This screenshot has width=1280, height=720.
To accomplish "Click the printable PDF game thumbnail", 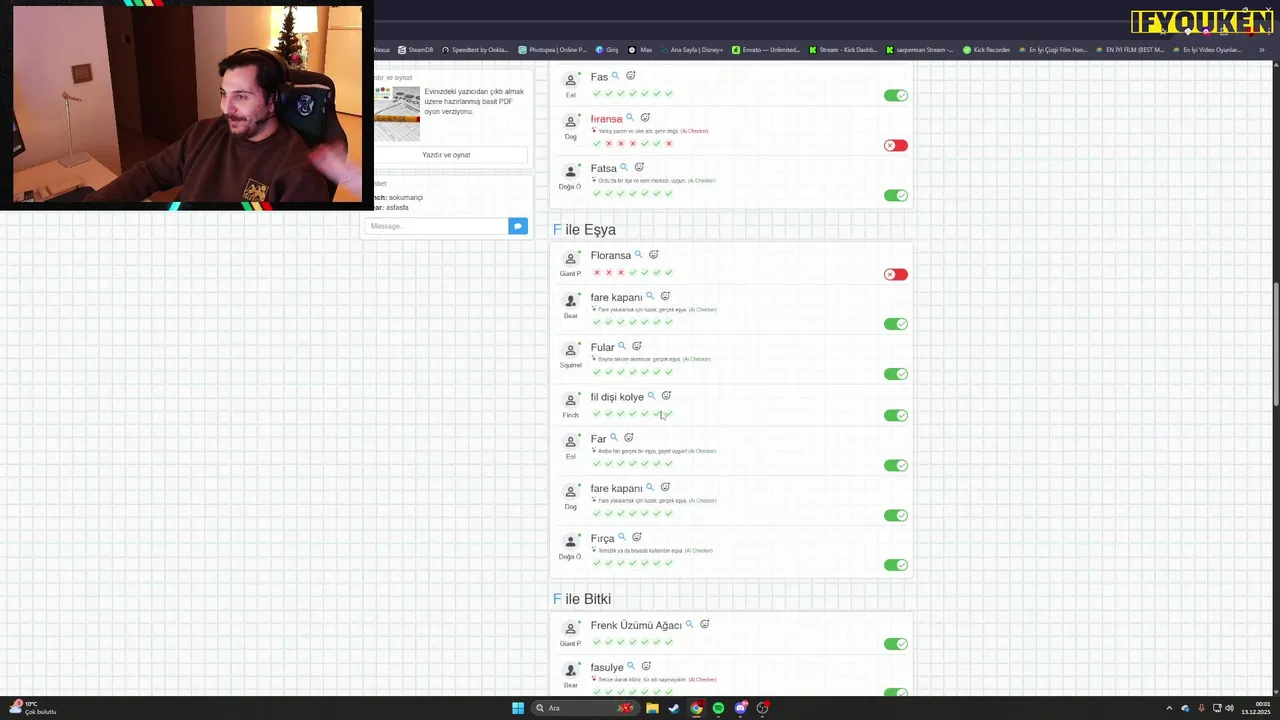I will pos(397,112).
